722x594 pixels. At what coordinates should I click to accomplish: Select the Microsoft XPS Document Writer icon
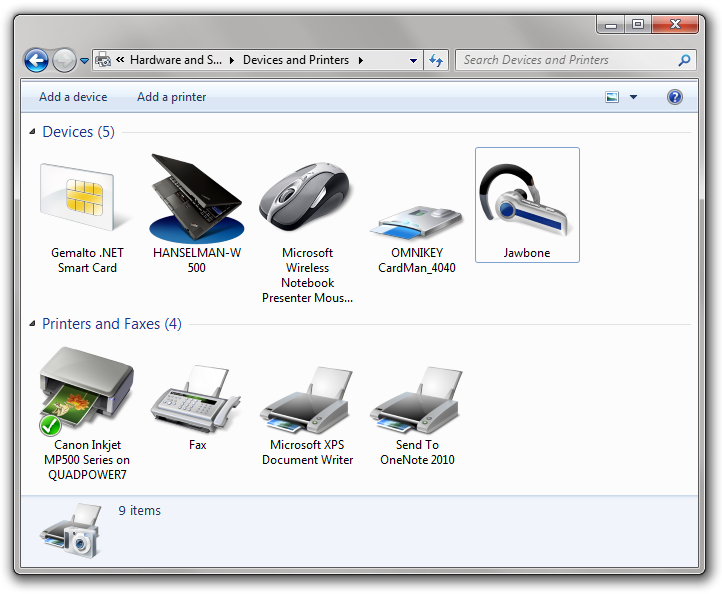pyautogui.click(x=306, y=400)
